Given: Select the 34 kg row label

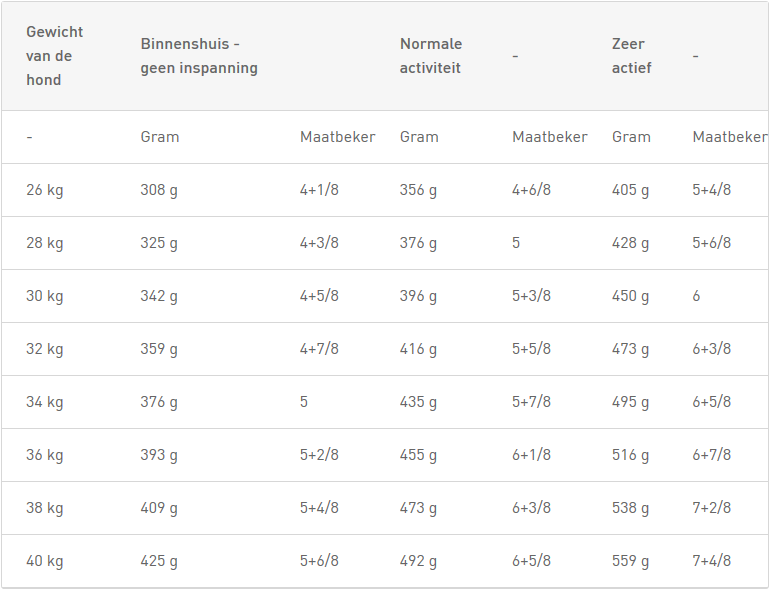Looking at the screenshot, I should tap(45, 402).
